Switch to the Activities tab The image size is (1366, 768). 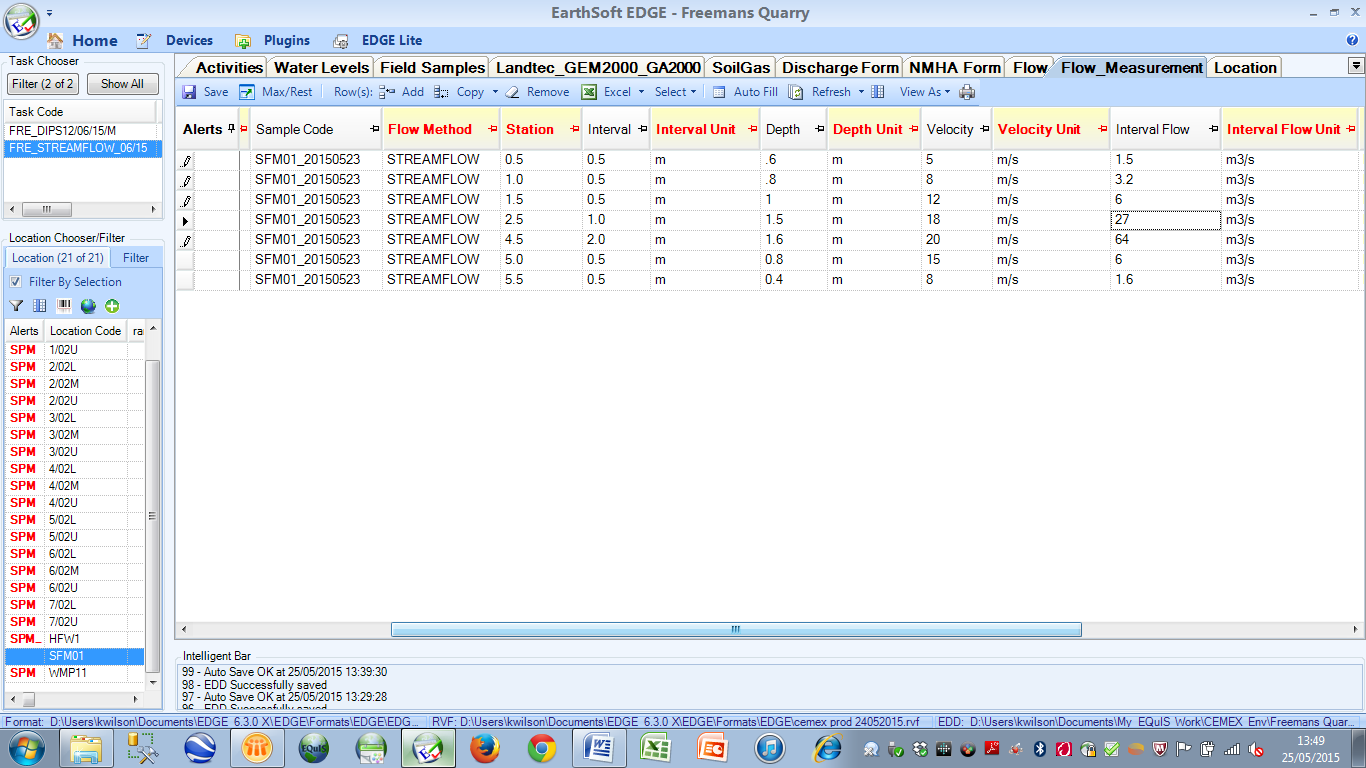coord(229,68)
